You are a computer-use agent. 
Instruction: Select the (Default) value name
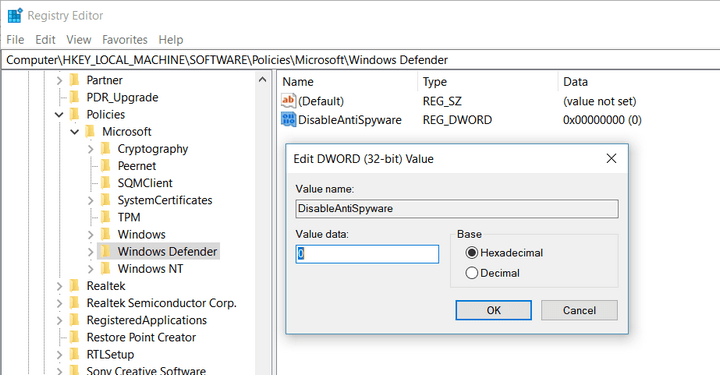click(321, 101)
